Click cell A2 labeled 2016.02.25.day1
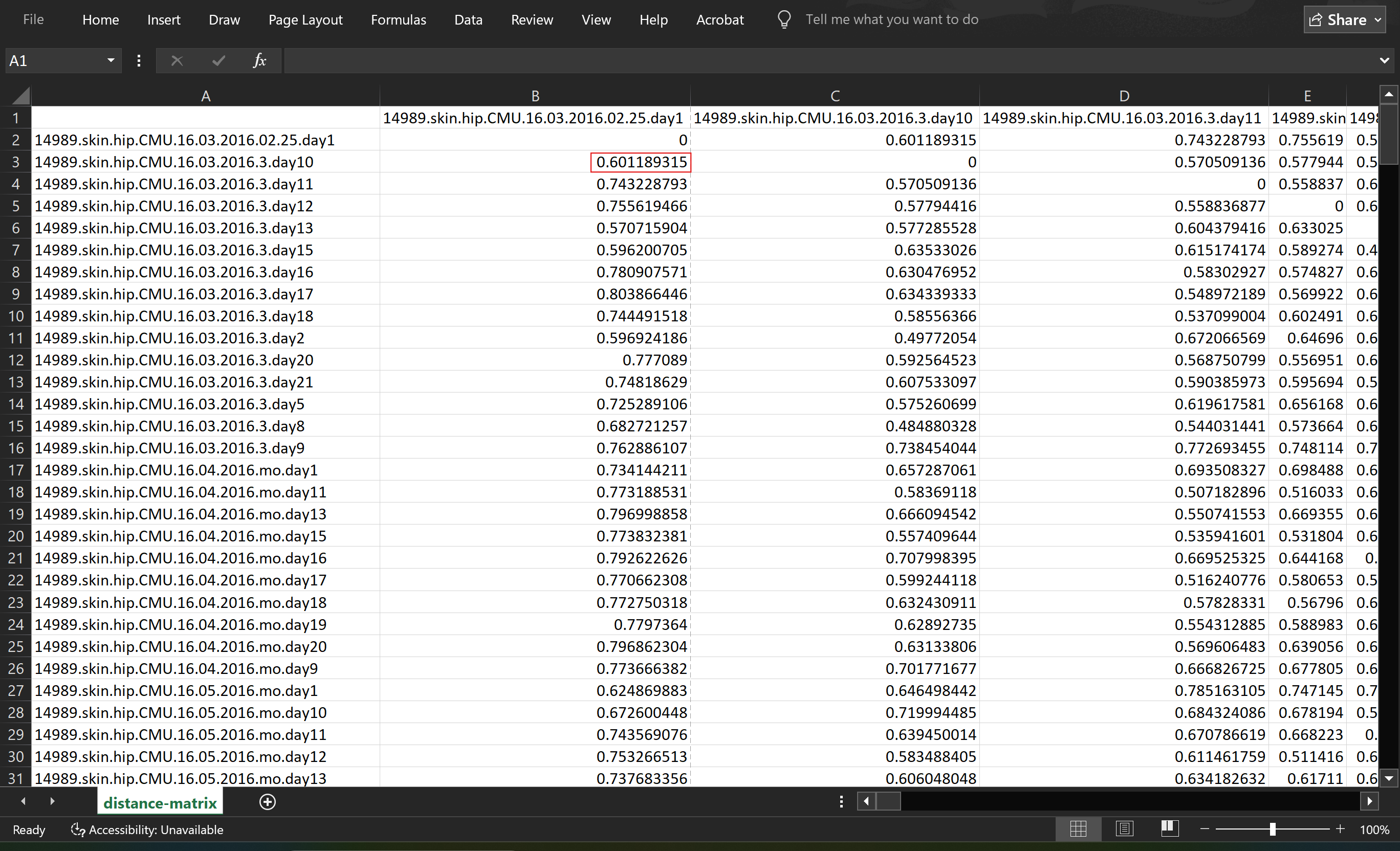This screenshot has width=1400, height=851. [206, 140]
